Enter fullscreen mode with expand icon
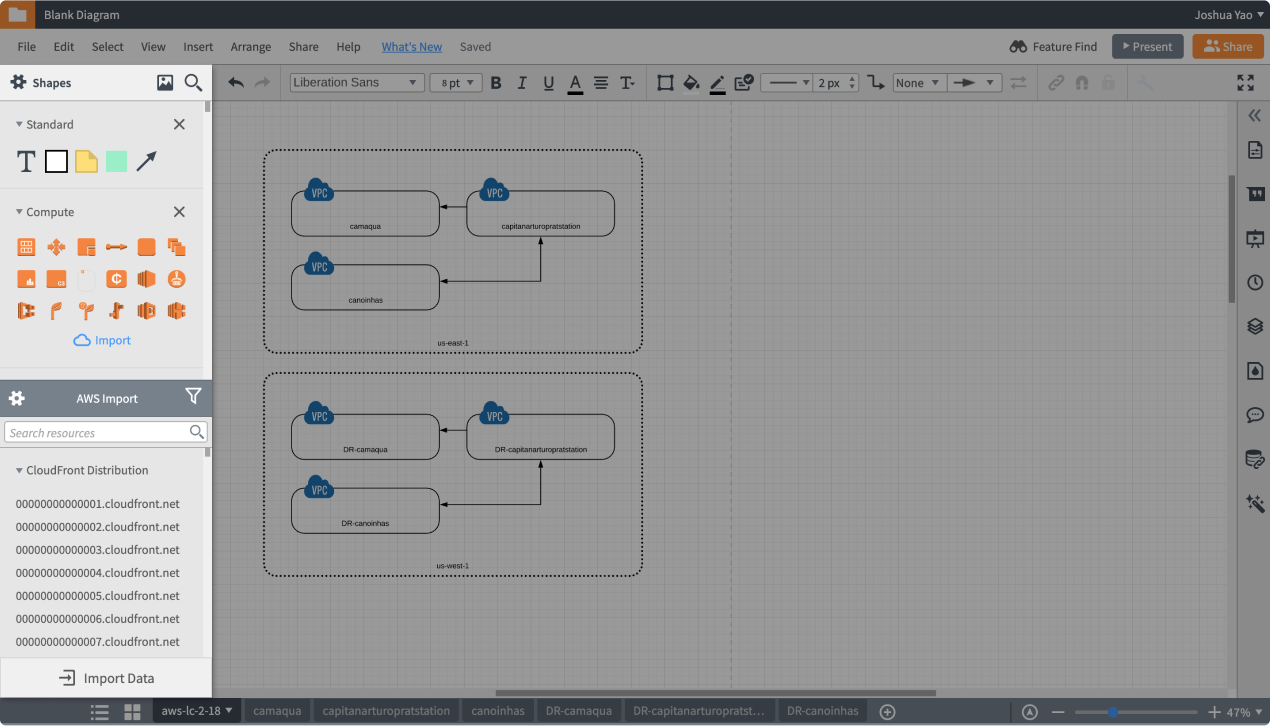Viewport: 1270px width, 726px height. (1245, 83)
